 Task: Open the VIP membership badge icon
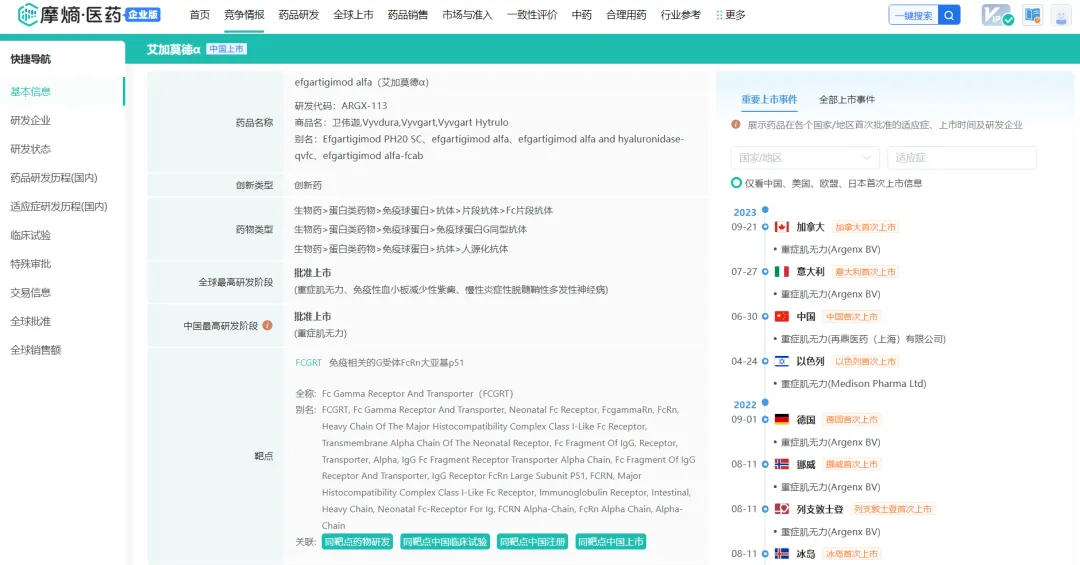pyautogui.click(x=997, y=15)
